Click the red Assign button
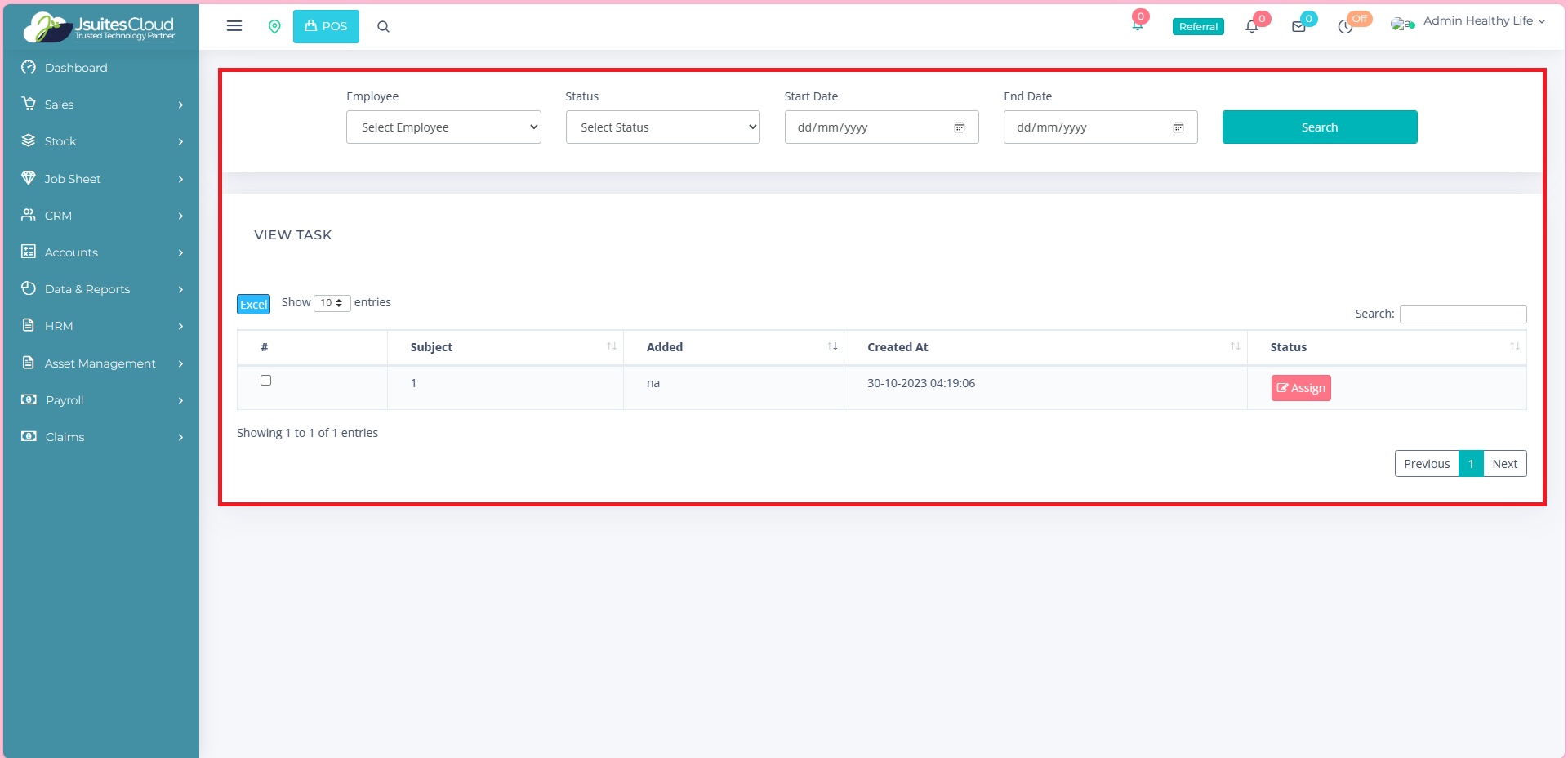Image resolution: width=1568 pixels, height=758 pixels. coord(1301,388)
